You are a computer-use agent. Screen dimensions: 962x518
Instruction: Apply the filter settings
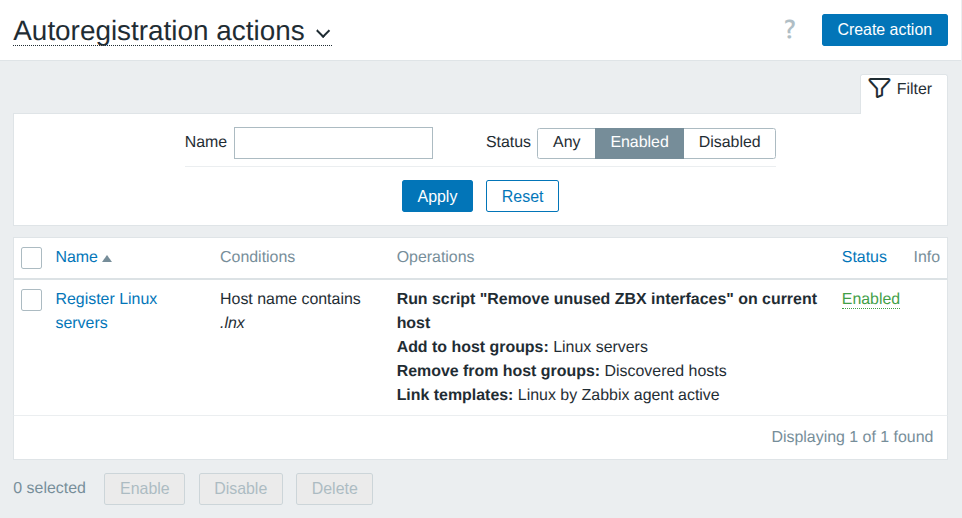(x=437, y=196)
